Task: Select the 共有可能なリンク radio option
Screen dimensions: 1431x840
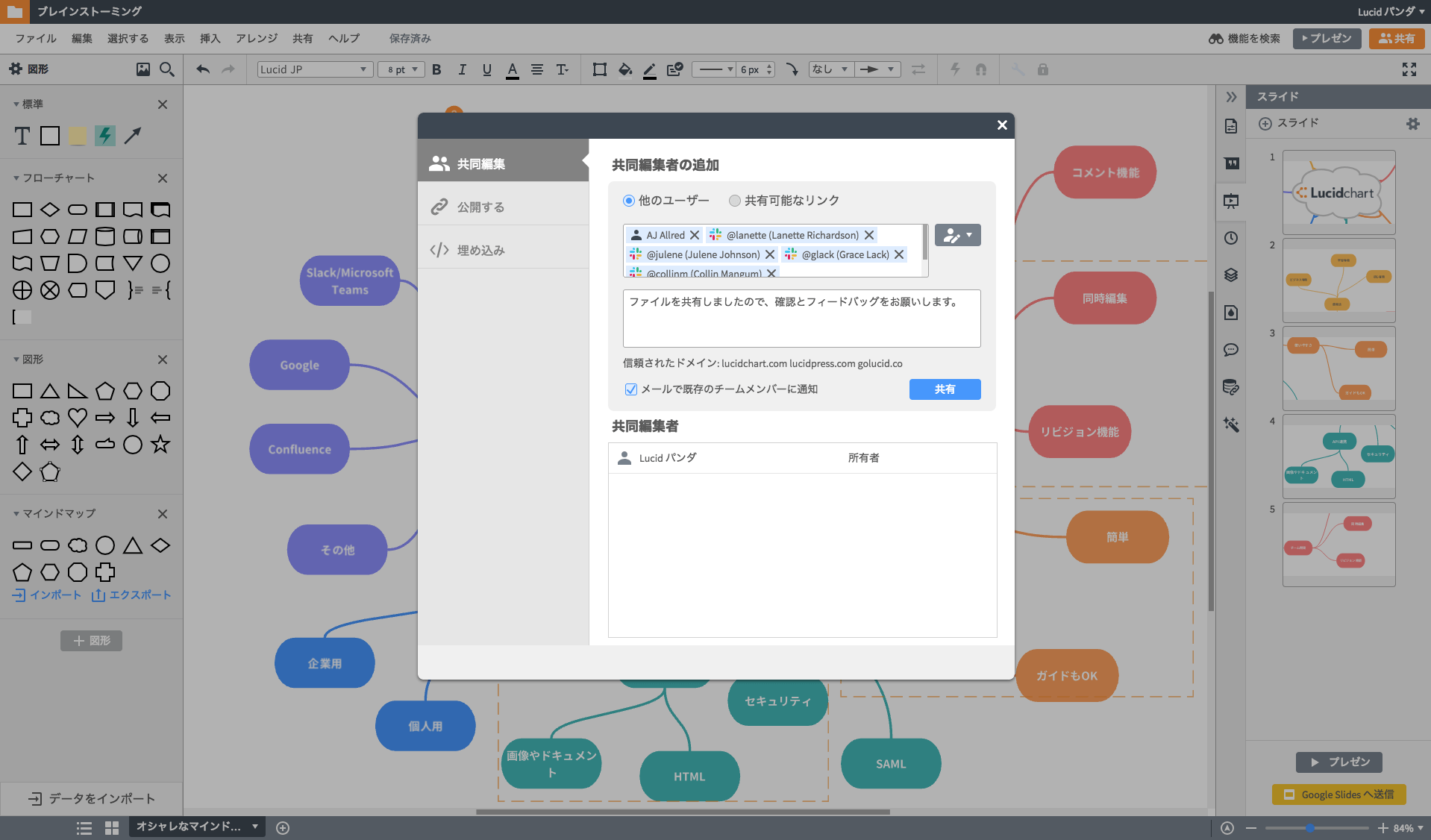Action: pos(735,201)
